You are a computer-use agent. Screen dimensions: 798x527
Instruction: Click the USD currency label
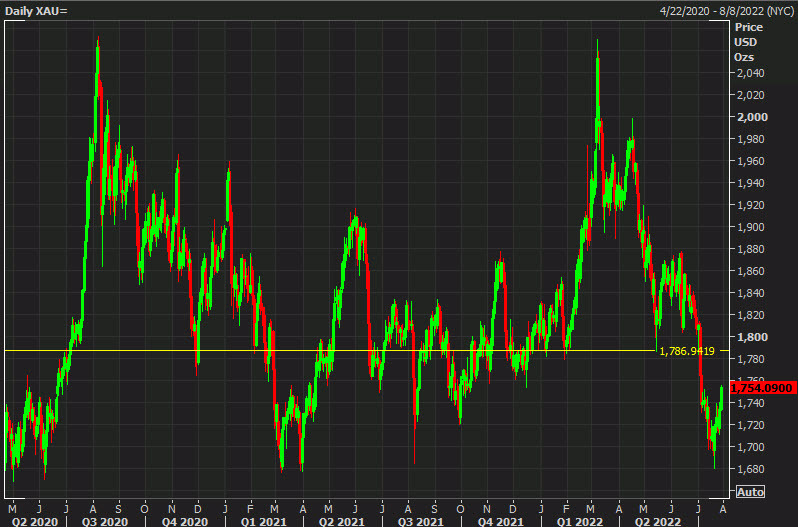(746, 42)
